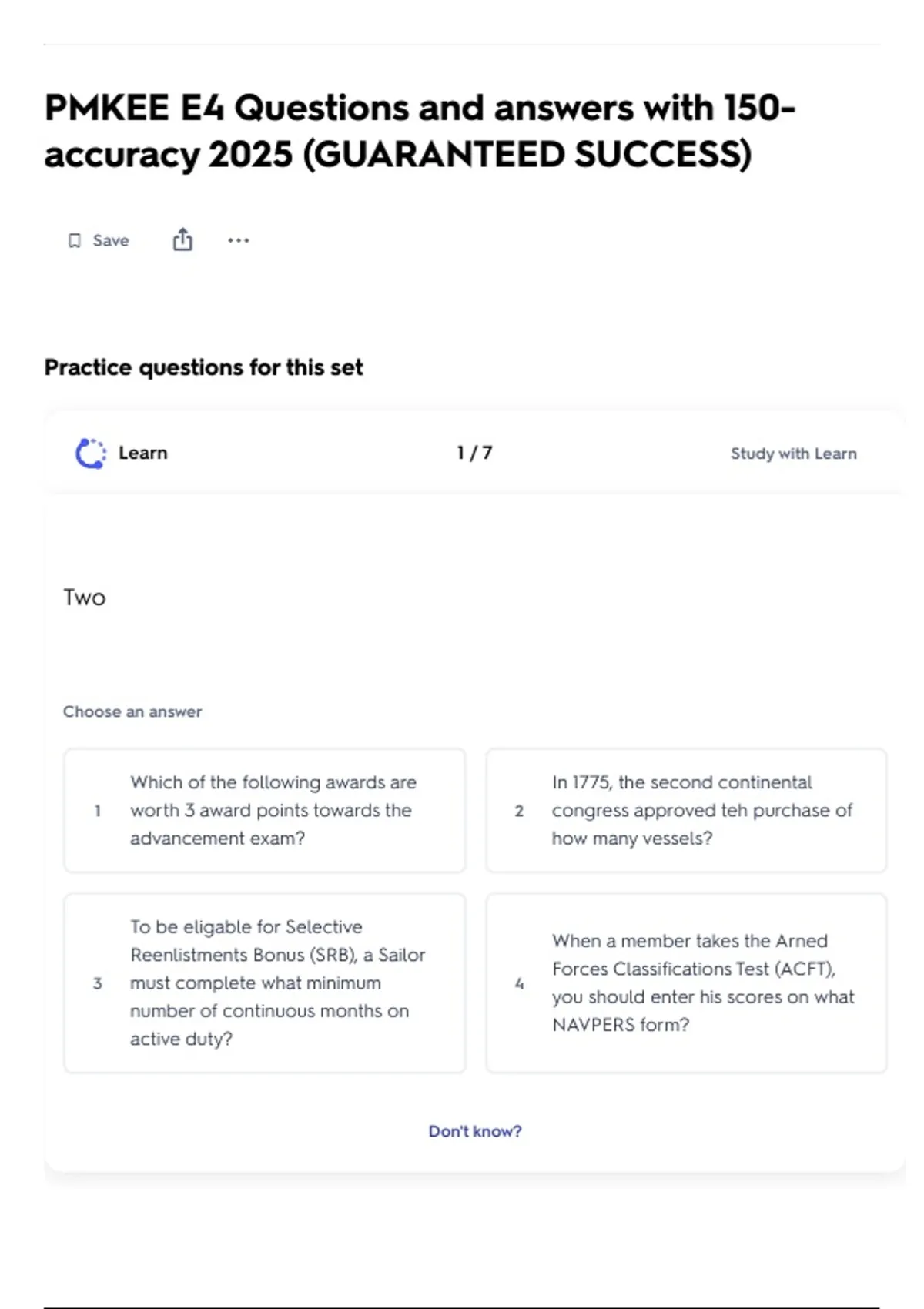Viewport: 924px width, 1309px height.
Task: Click the prompt term Two
Action: click(x=85, y=598)
